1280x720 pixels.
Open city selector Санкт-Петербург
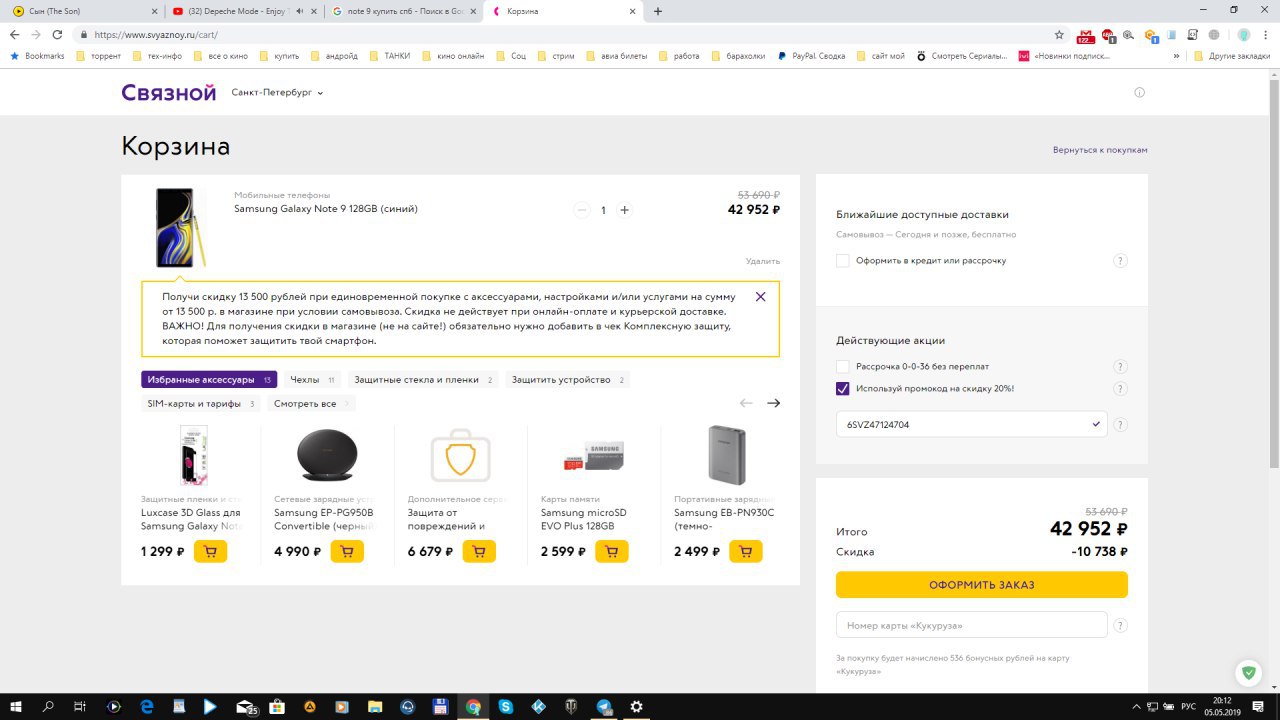(x=277, y=92)
